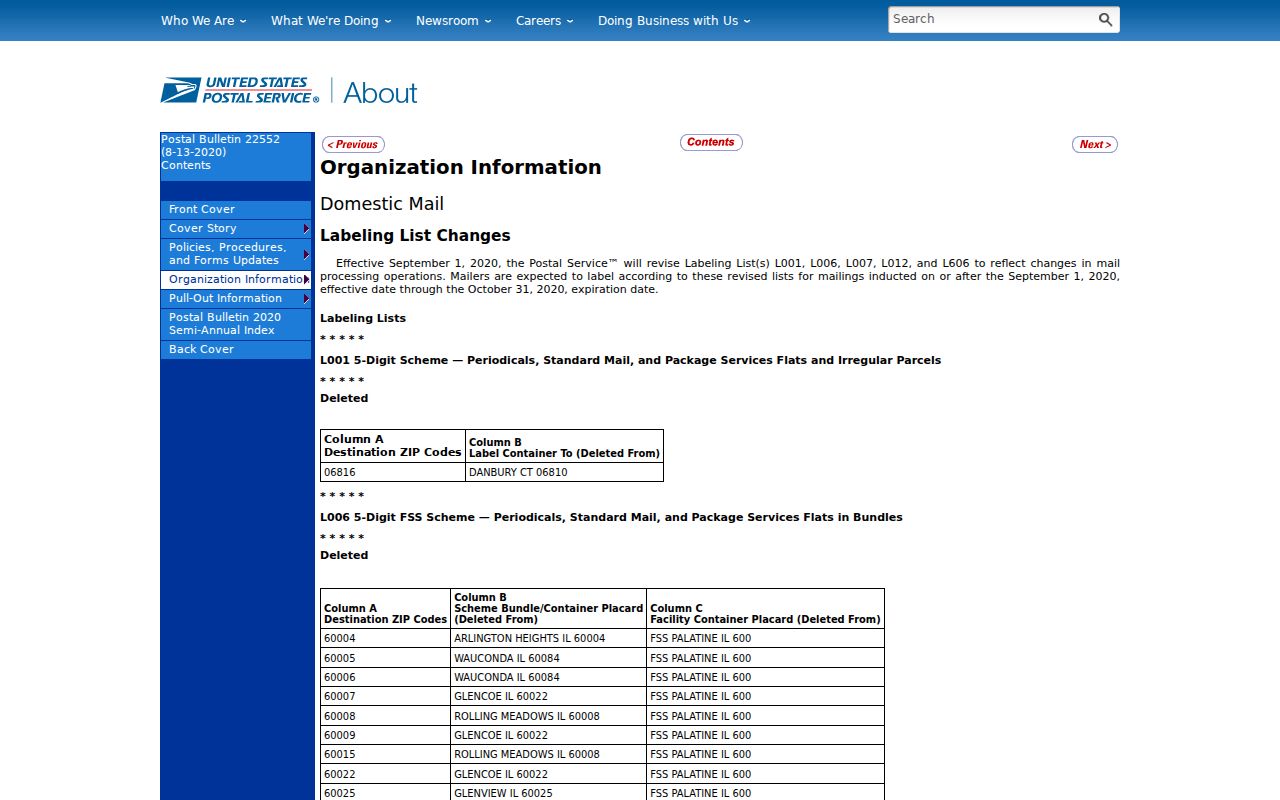Image resolution: width=1280 pixels, height=800 pixels.
Task: Click the 60007 ZIP code cell
Action: [385, 696]
